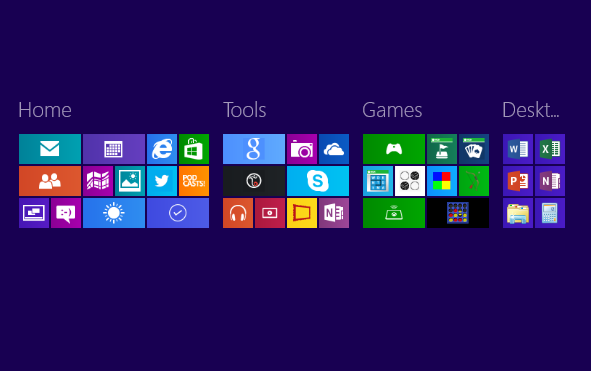
Task: Open the dark tile with circular logo
Action: pos(254,181)
